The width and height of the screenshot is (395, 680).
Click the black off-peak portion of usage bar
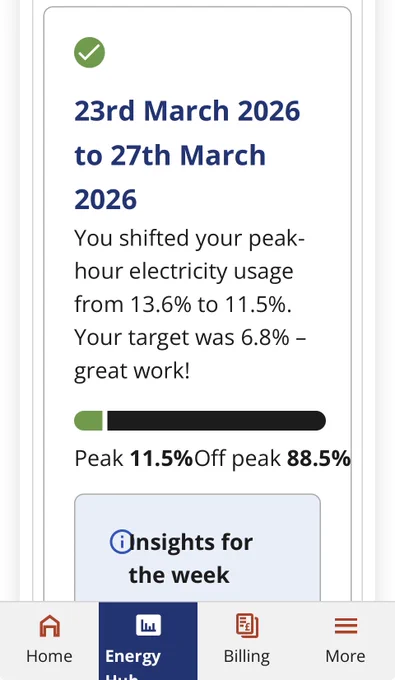(x=216, y=421)
